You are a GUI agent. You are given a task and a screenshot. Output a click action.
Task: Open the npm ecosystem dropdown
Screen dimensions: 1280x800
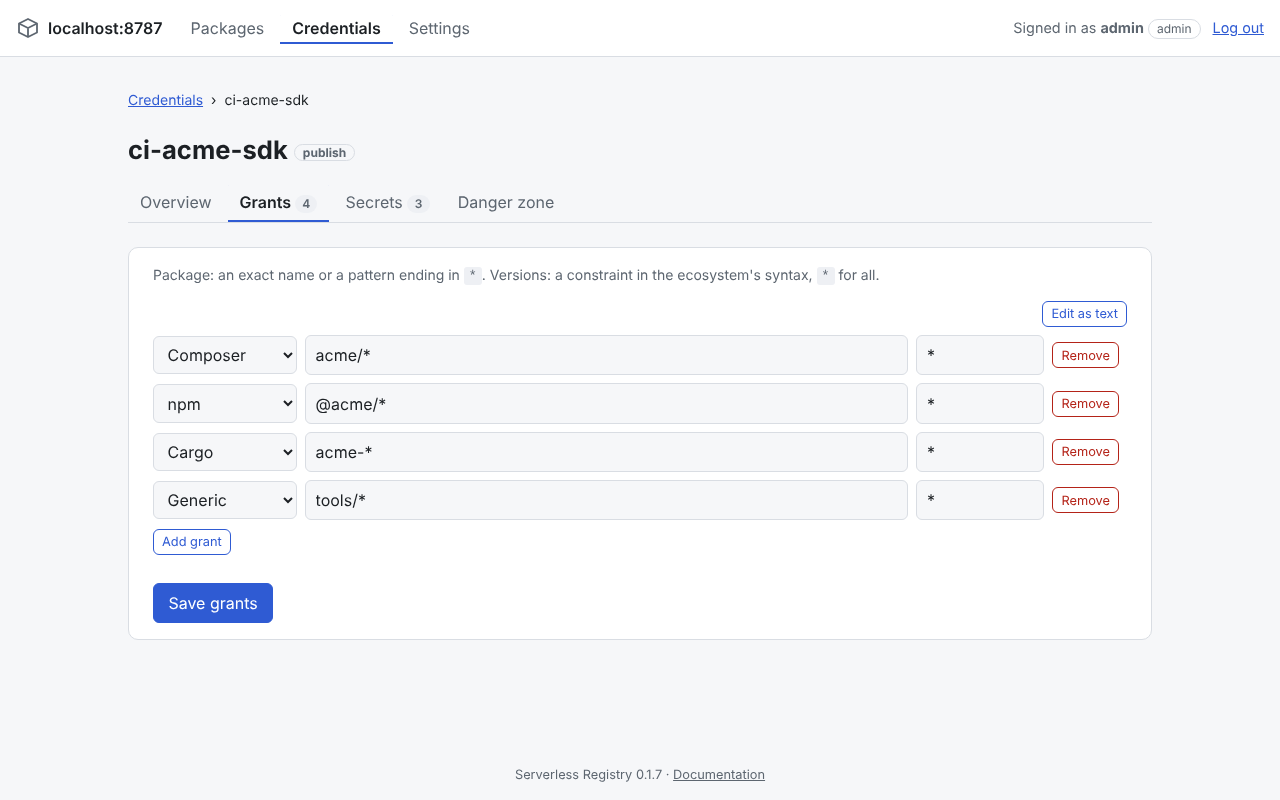pos(225,404)
